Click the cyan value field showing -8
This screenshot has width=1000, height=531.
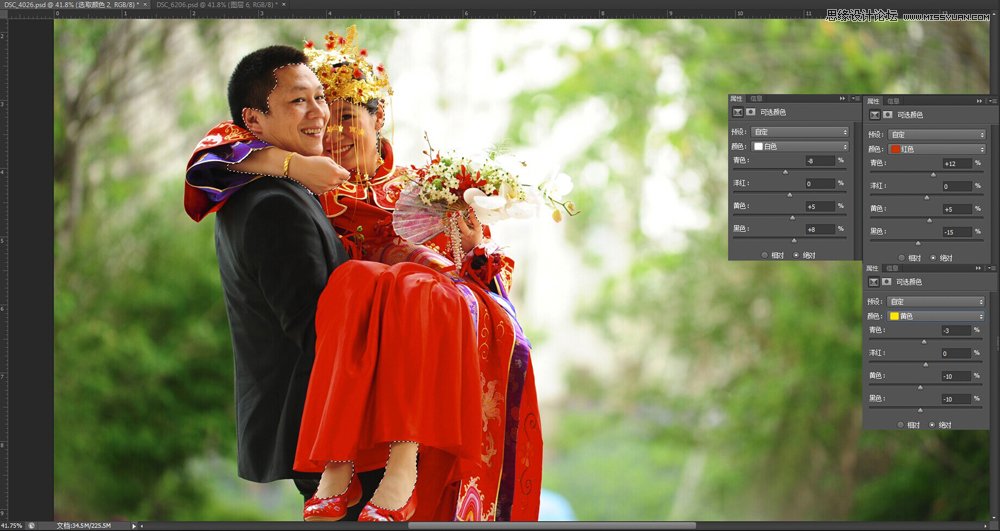coord(820,161)
